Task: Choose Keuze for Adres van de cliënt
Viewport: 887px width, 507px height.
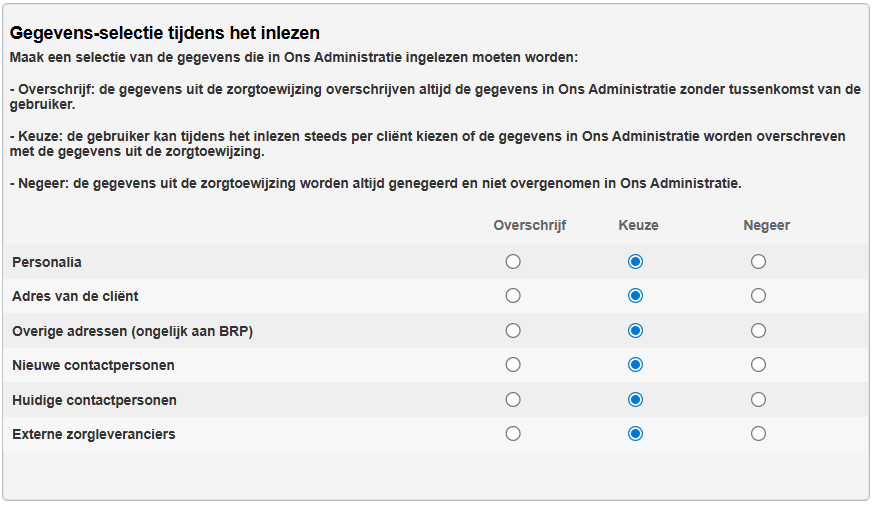Action: coord(635,295)
